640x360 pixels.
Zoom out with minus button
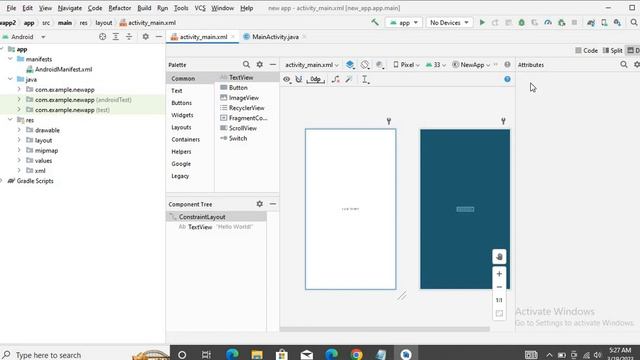499,287
